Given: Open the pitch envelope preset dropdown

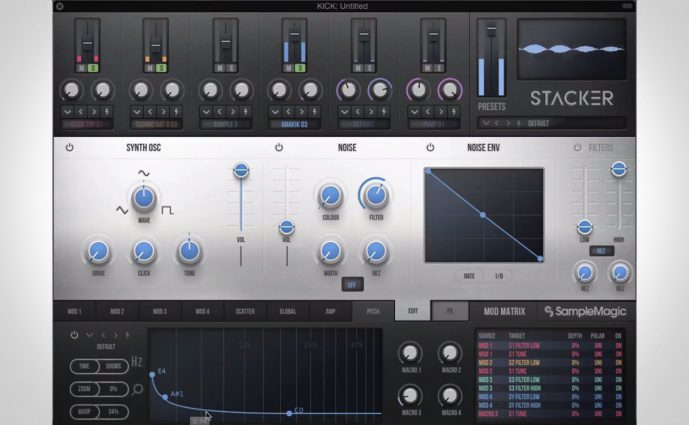Looking at the screenshot, I should [89, 335].
